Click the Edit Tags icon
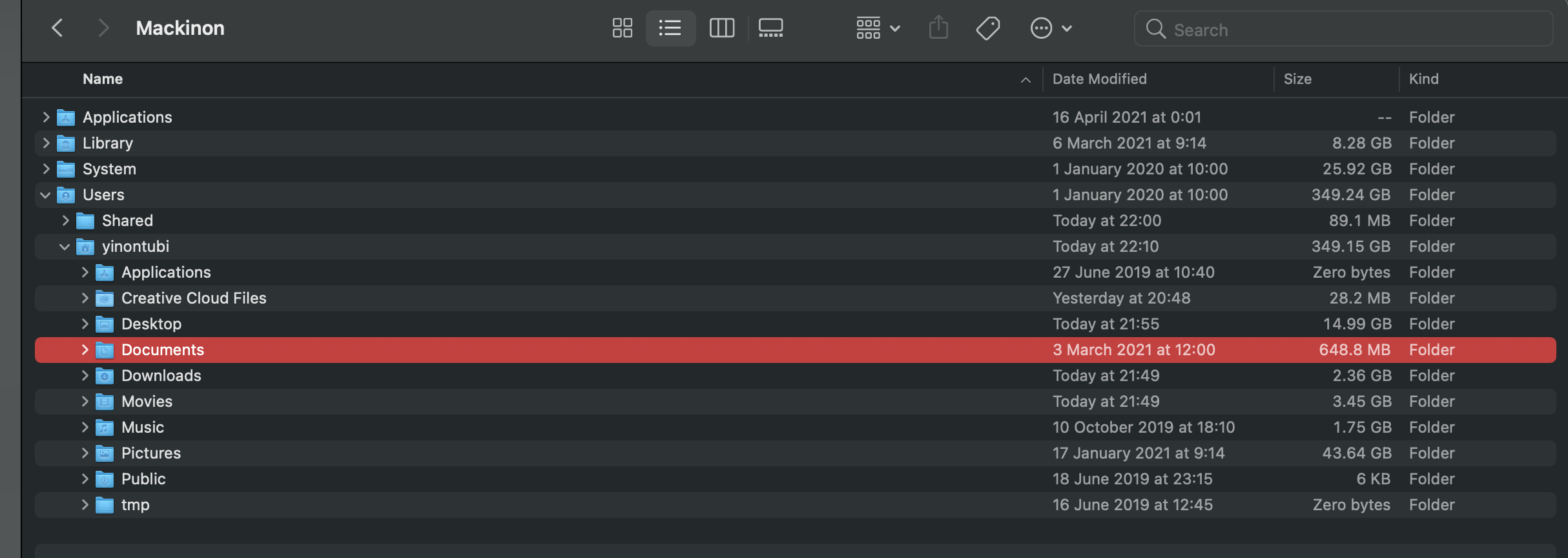The height and width of the screenshot is (558, 1568). click(987, 28)
